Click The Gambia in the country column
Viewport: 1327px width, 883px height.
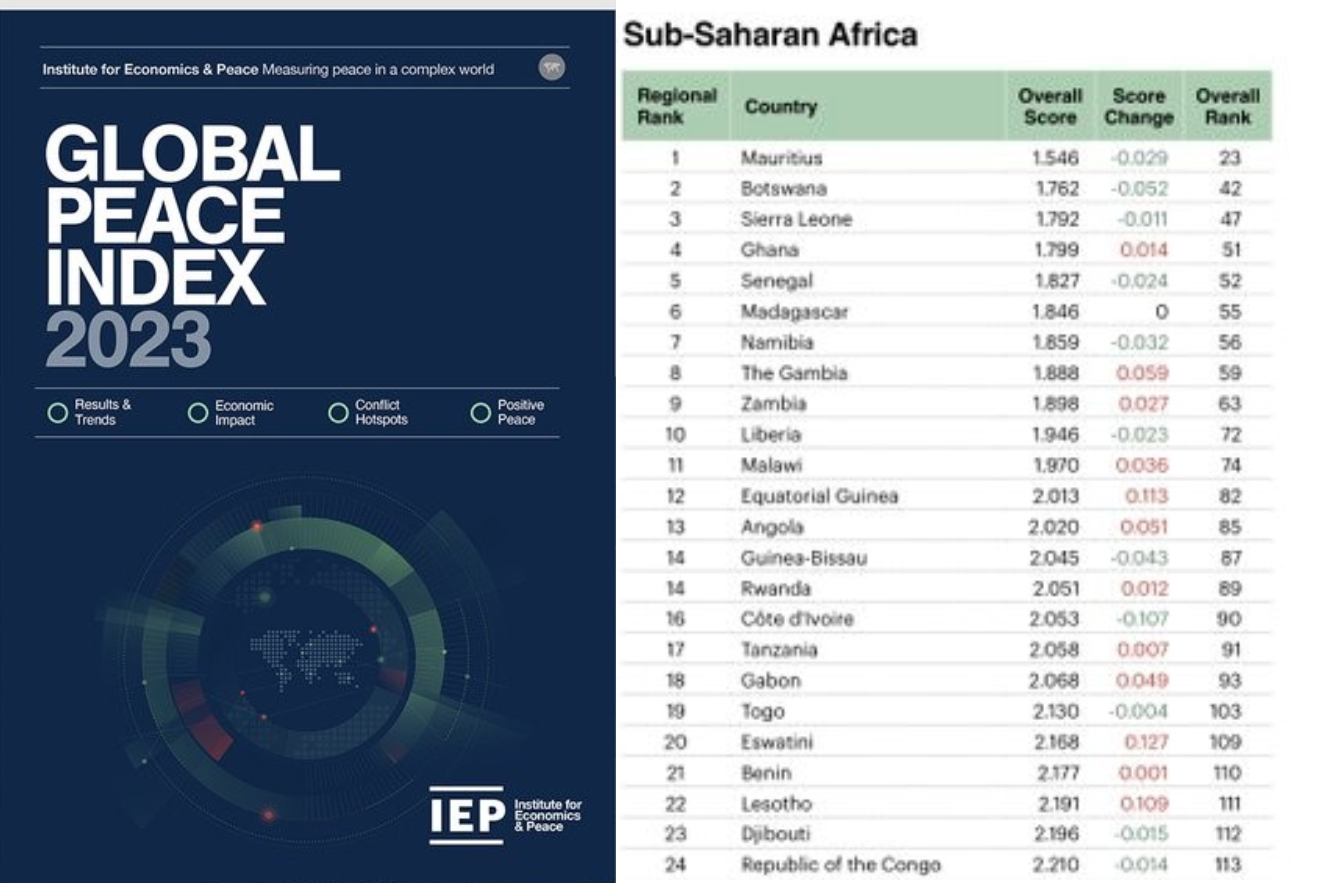[x=794, y=373]
